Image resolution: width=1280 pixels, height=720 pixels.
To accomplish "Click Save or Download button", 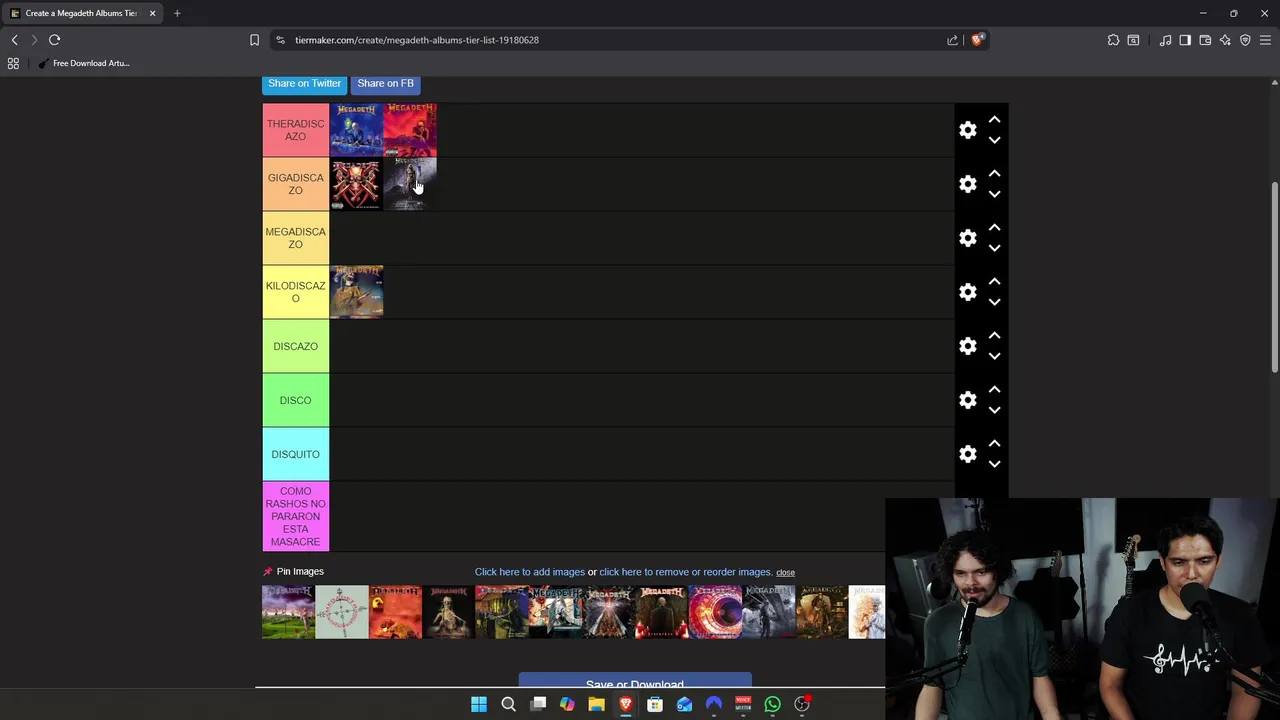I will click(x=635, y=681).
